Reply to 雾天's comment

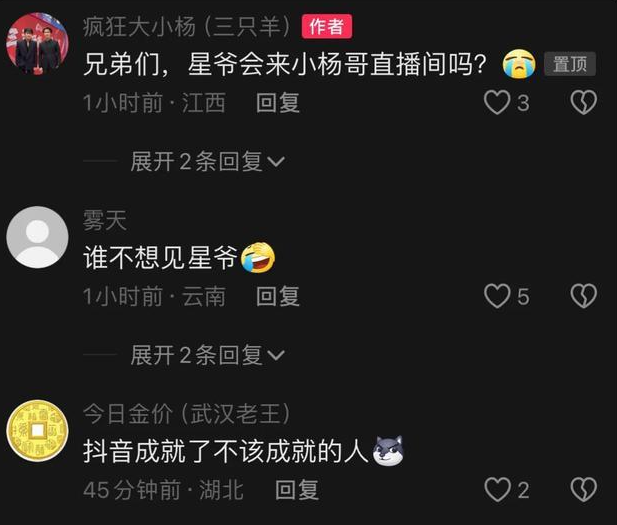pyautogui.click(x=278, y=296)
